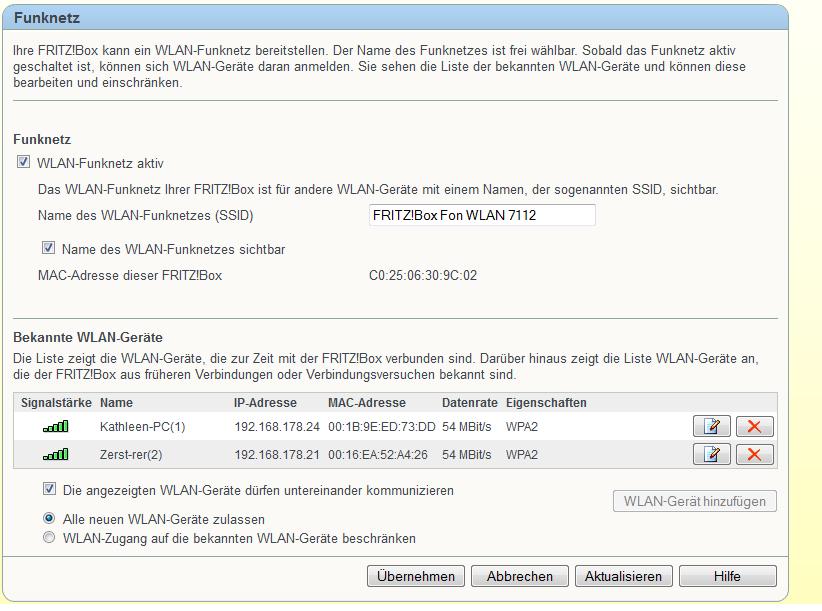This screenshot has width=822, height=611.
Task: Click the FRITZ!Box MAC address C0:25:06:30:9C:02
Action: [423, 275]
